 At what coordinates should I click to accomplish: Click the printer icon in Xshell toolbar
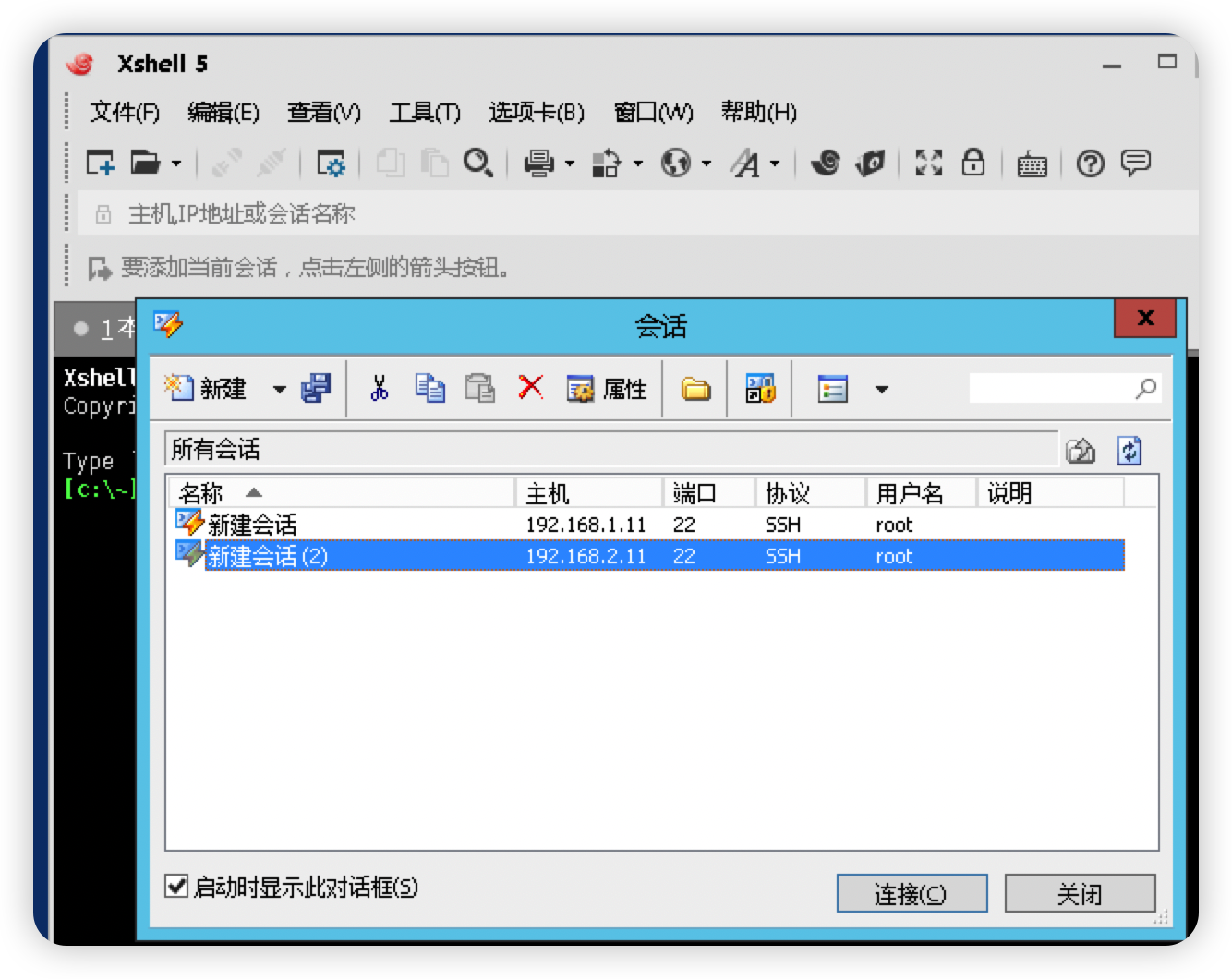(x=538, y=163)
